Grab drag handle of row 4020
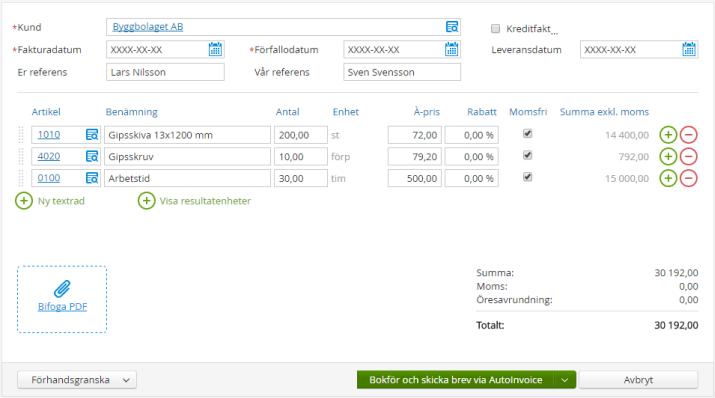Image resolution: width=715 pixels, height=398 pixels. (x=21, y=156)
